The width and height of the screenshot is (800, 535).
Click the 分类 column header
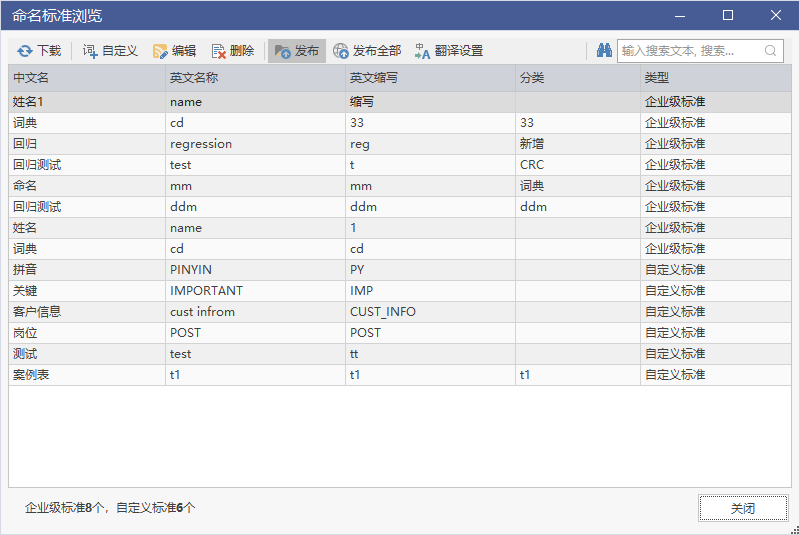coord(578,78)
